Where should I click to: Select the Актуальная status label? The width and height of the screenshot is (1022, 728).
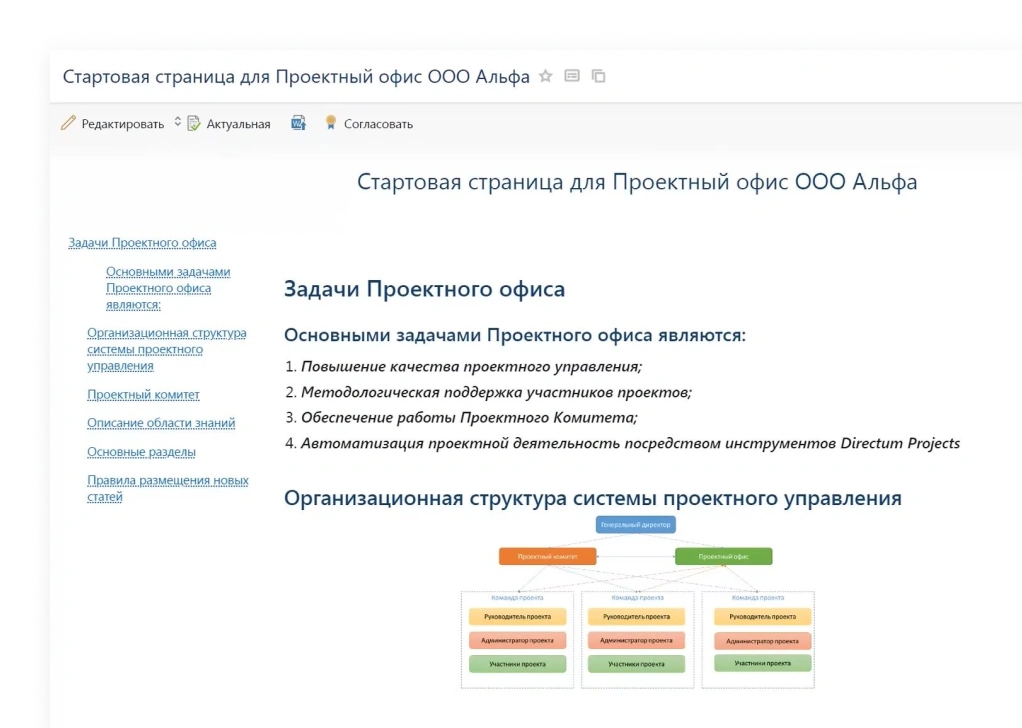[x=238, y=124]
